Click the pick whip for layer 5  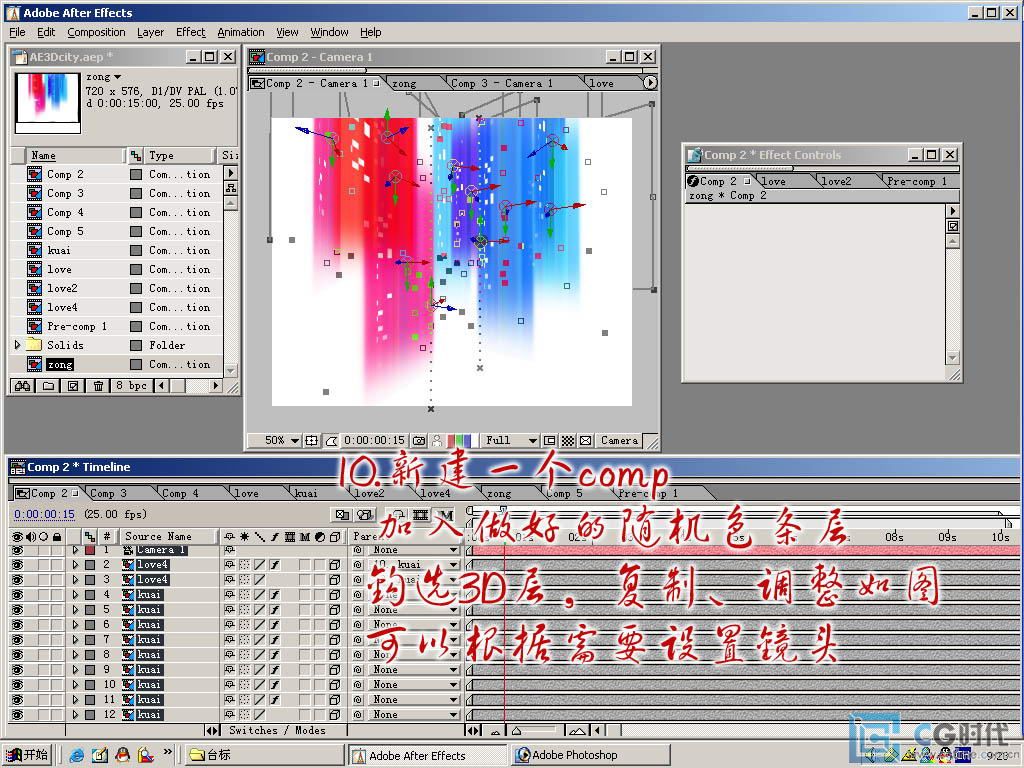tap(357, 610)
